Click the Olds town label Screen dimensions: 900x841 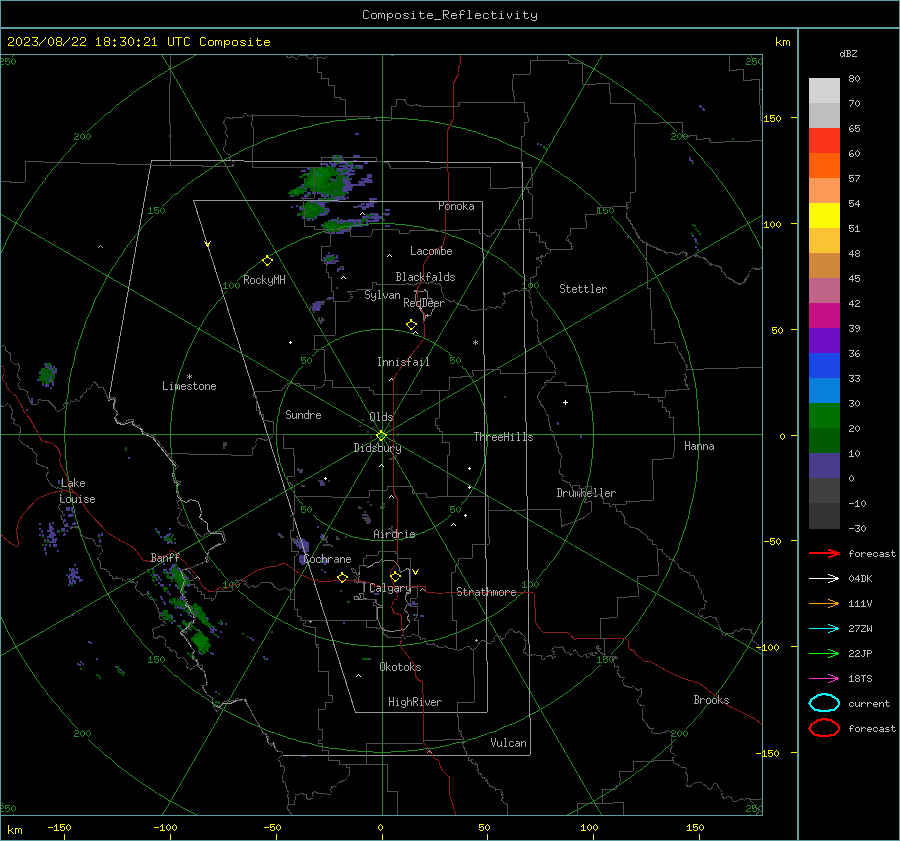coord(381,417)
